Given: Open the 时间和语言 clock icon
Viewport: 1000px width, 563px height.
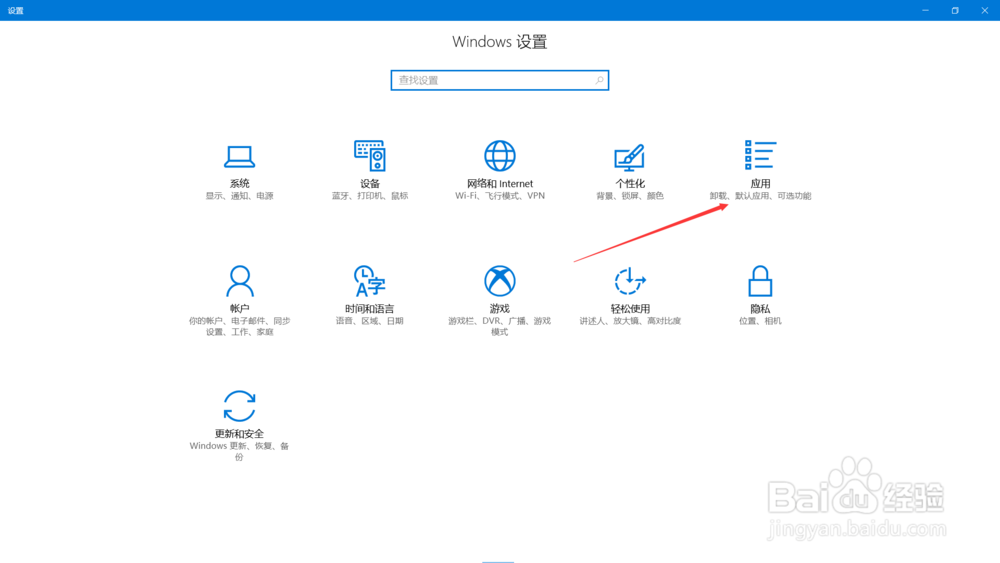Looking at the screenshot, I should coord(370,281).
